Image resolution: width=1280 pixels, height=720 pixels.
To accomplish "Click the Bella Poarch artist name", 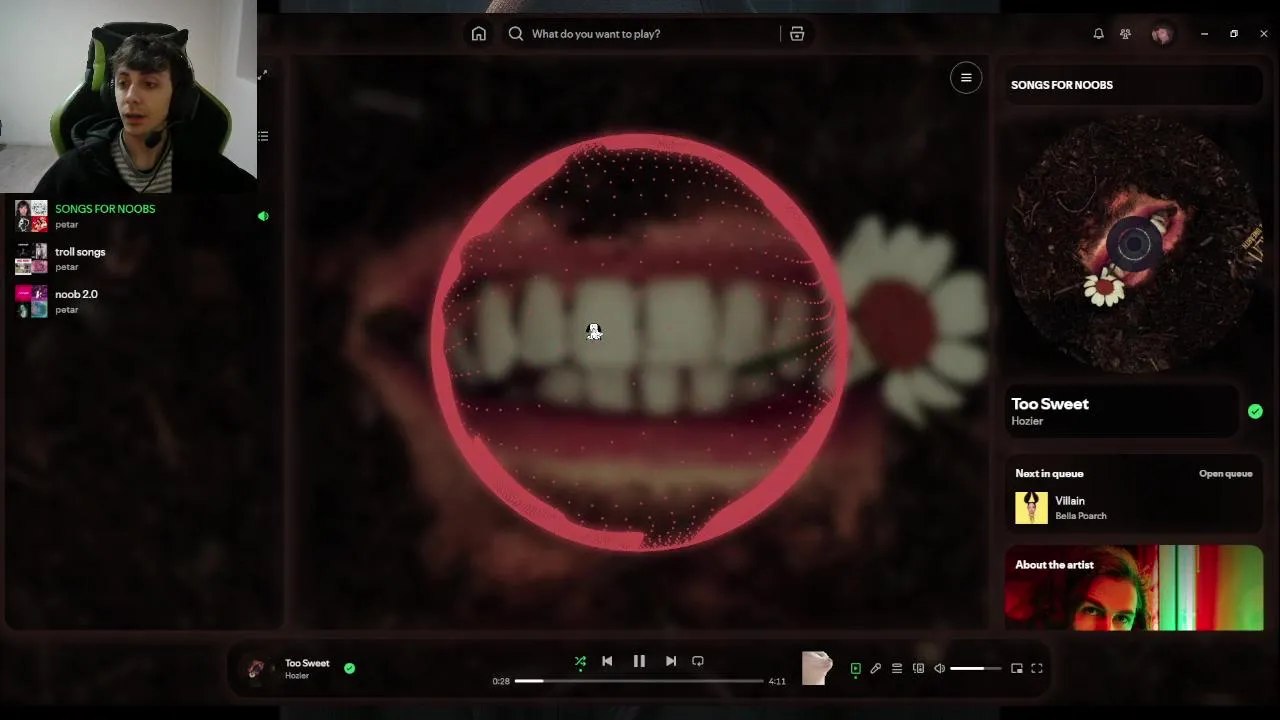I will [x=1081, y=516].
